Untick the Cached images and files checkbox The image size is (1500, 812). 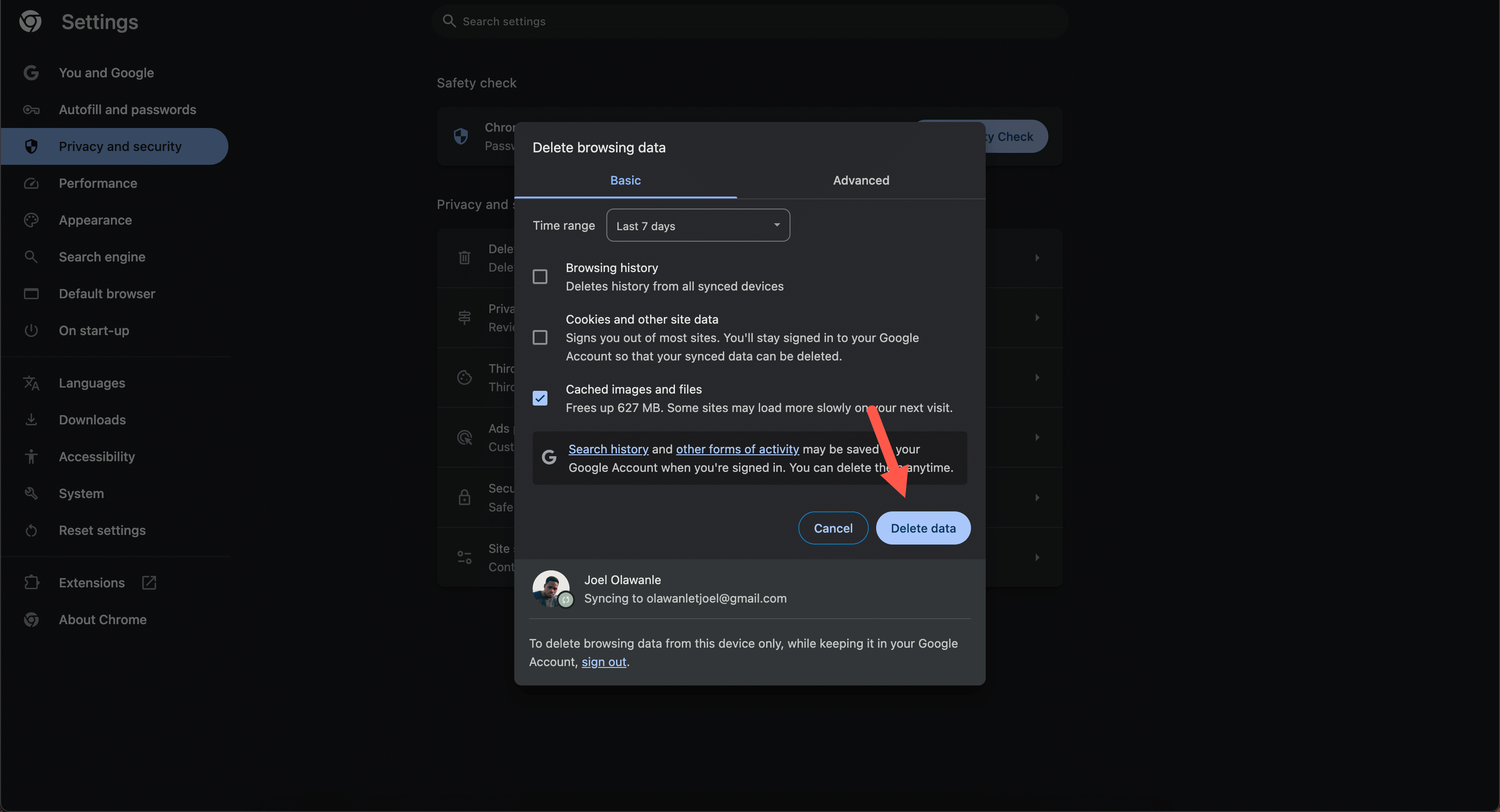(x=540, y=398)
